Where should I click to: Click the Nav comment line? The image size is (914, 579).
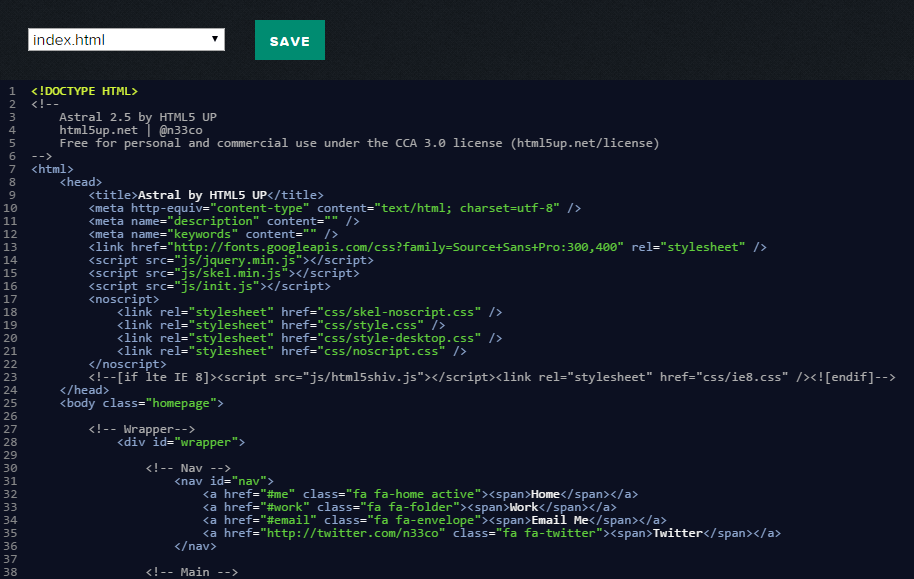click(188, 468)
